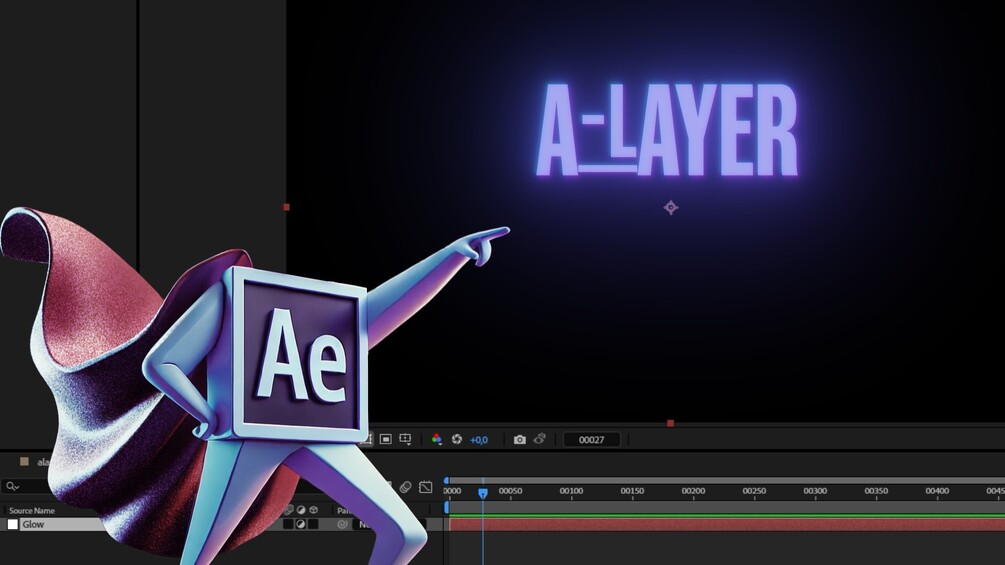
Task: Toggle the region of interest button
Action: 385,439
